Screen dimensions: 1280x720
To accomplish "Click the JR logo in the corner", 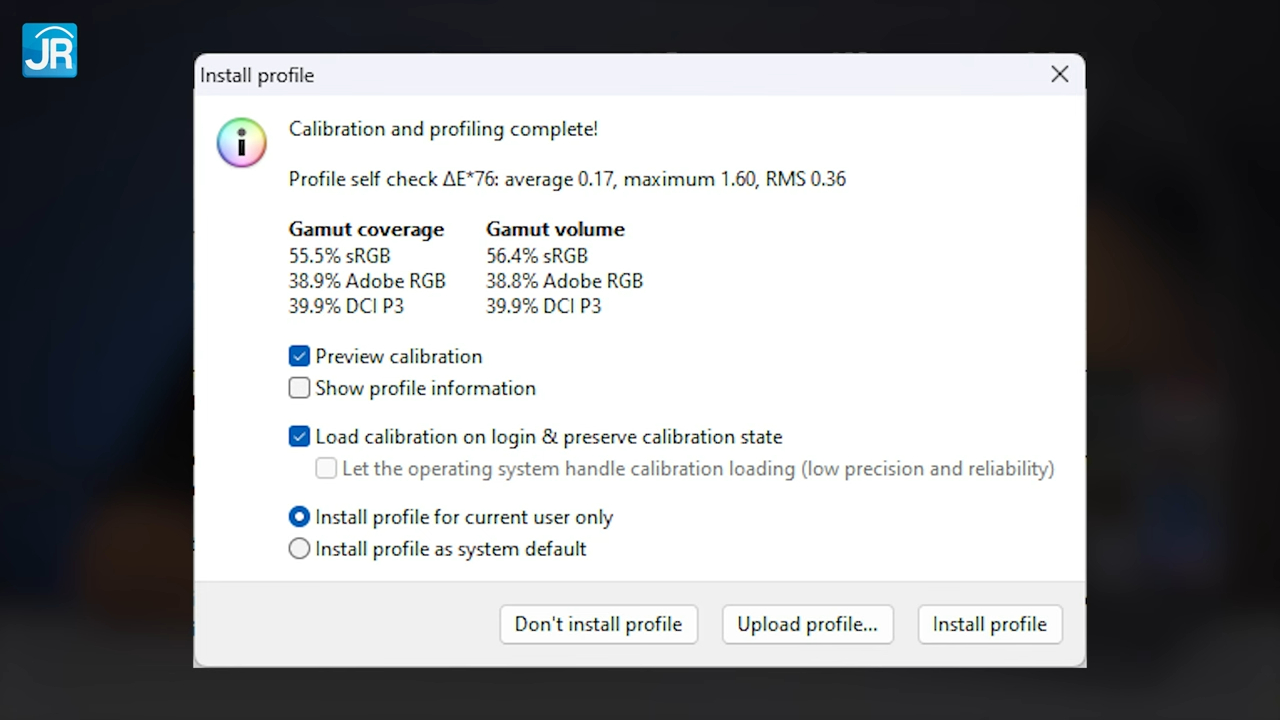I will tap(49, 50).
